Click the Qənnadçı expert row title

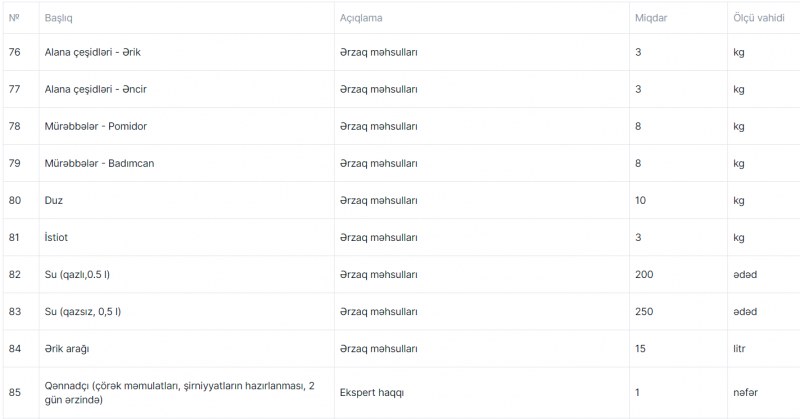click(x=180, y=392)
